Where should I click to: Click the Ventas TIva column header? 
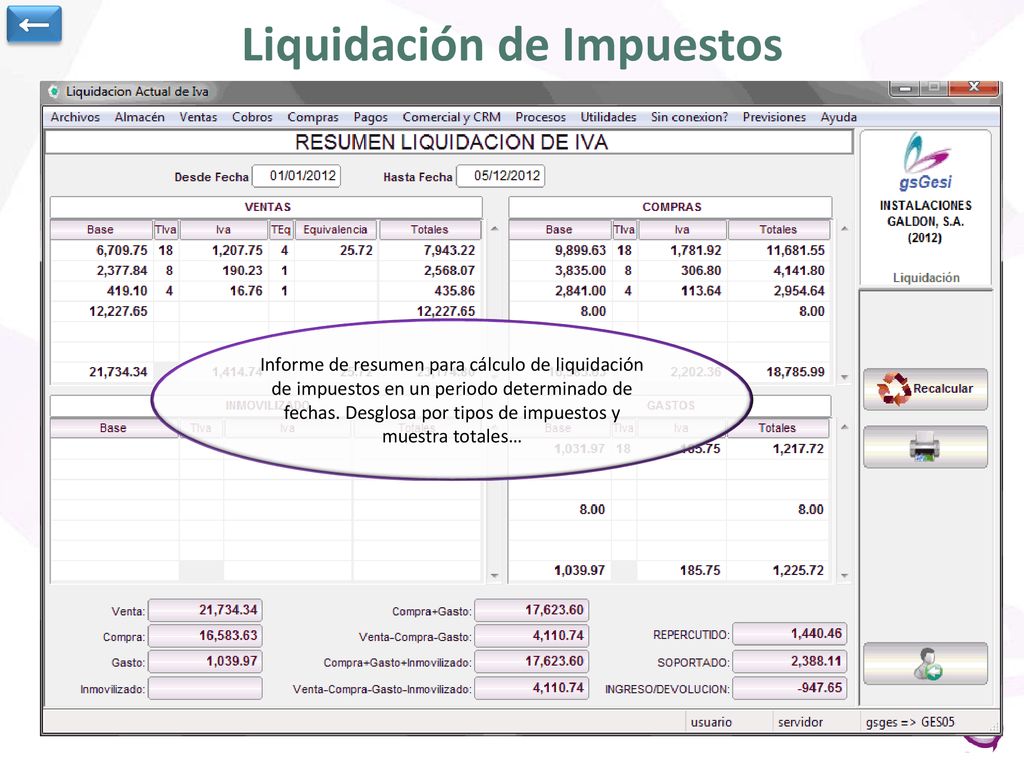pos(166,230)
